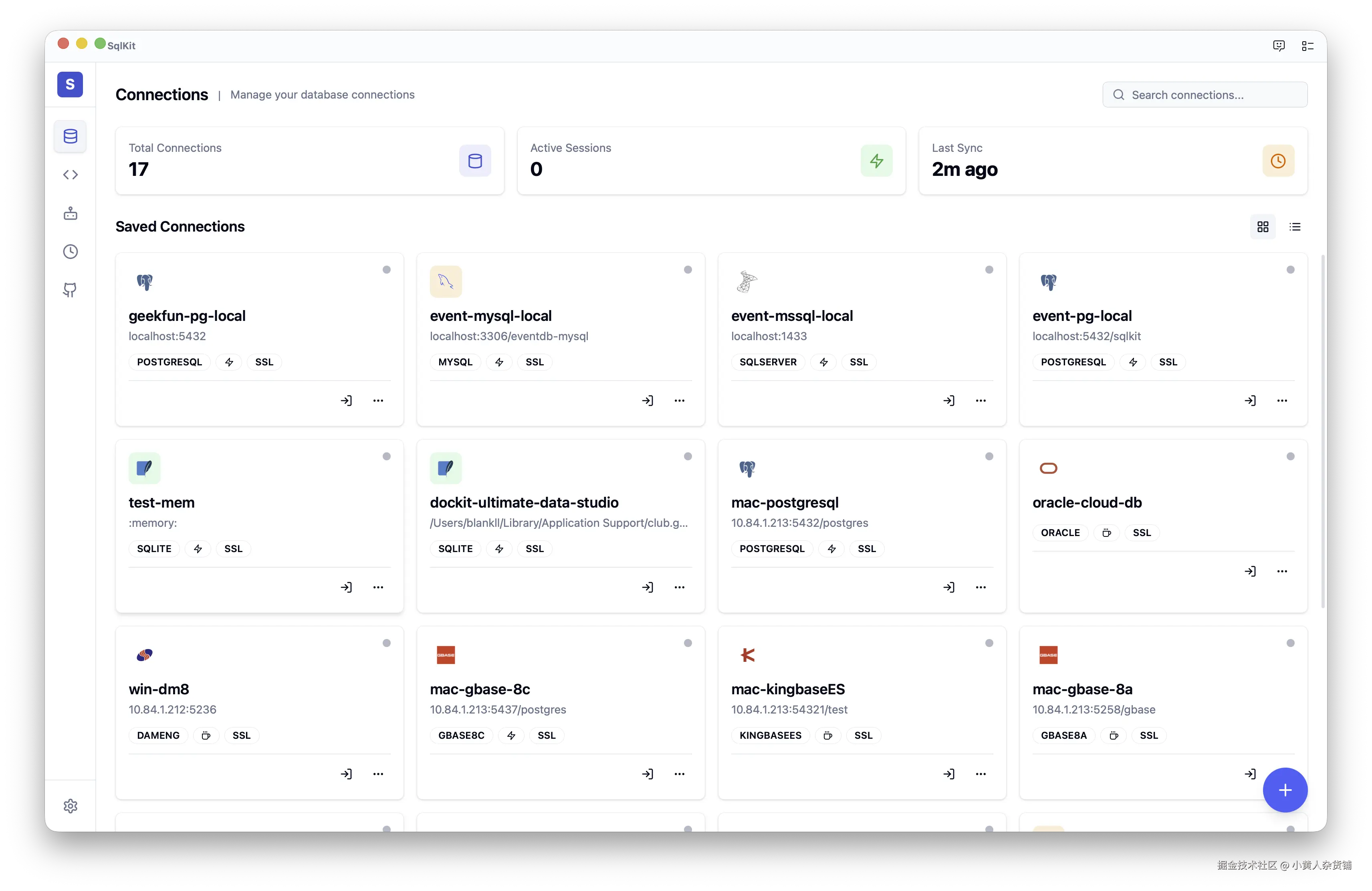Click the SQLSERVER tag on event-mssql-local

click(x=768, y=362)
